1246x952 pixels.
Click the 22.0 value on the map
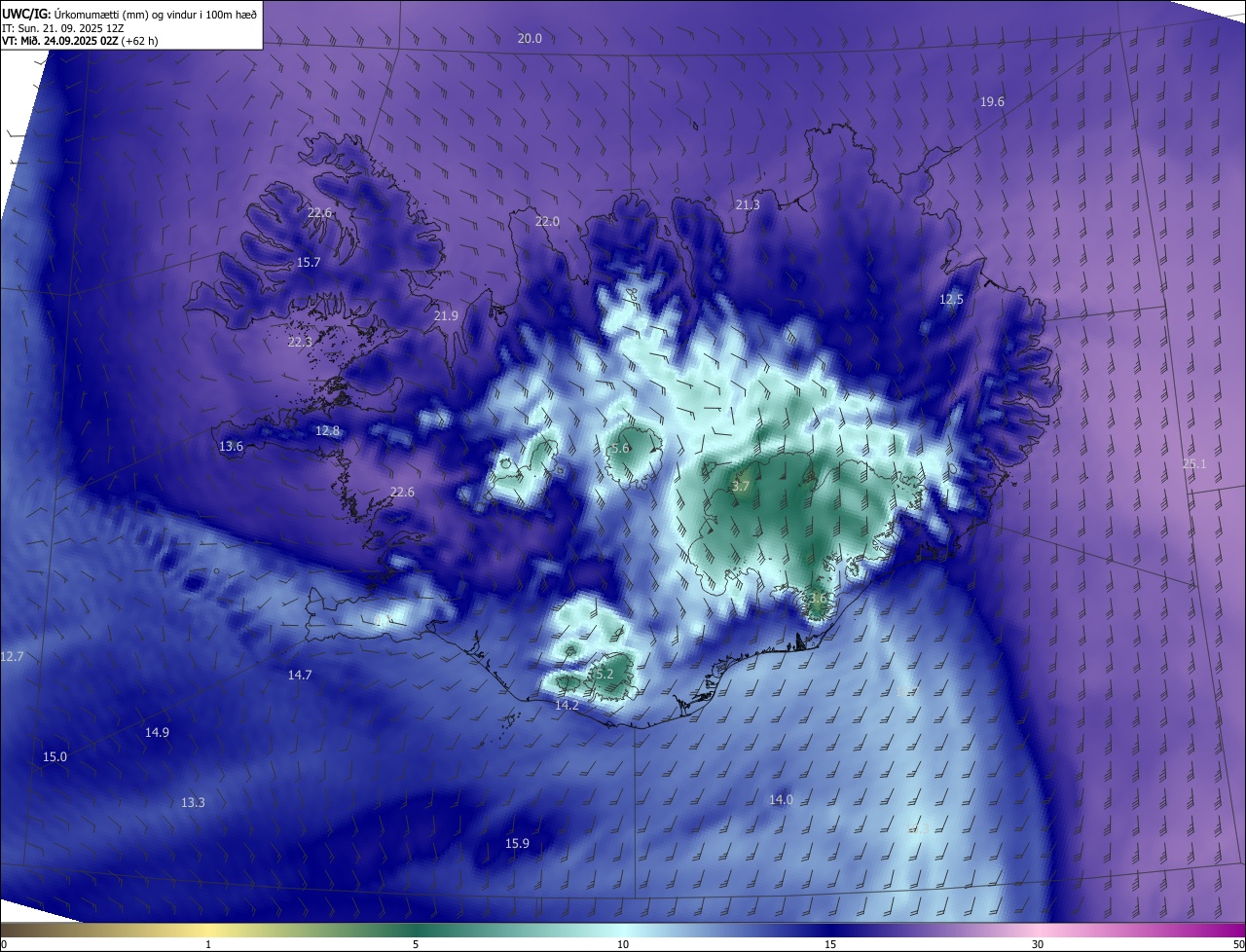coord(547,221)
